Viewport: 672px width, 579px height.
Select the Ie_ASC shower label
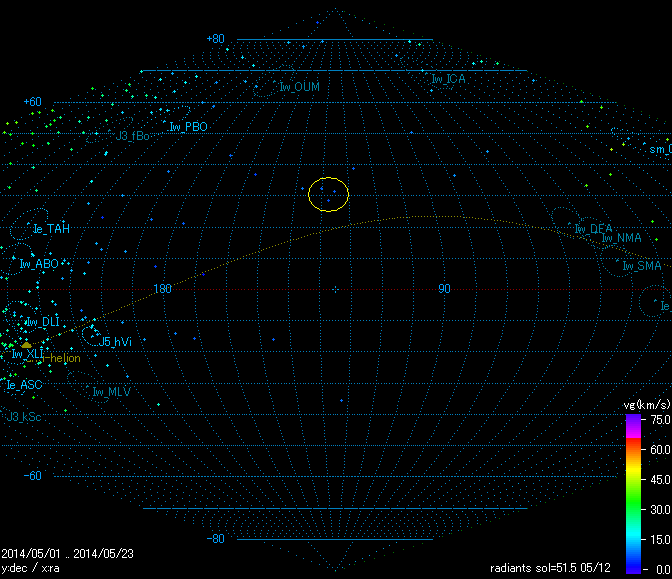click(x=24, y=385)
